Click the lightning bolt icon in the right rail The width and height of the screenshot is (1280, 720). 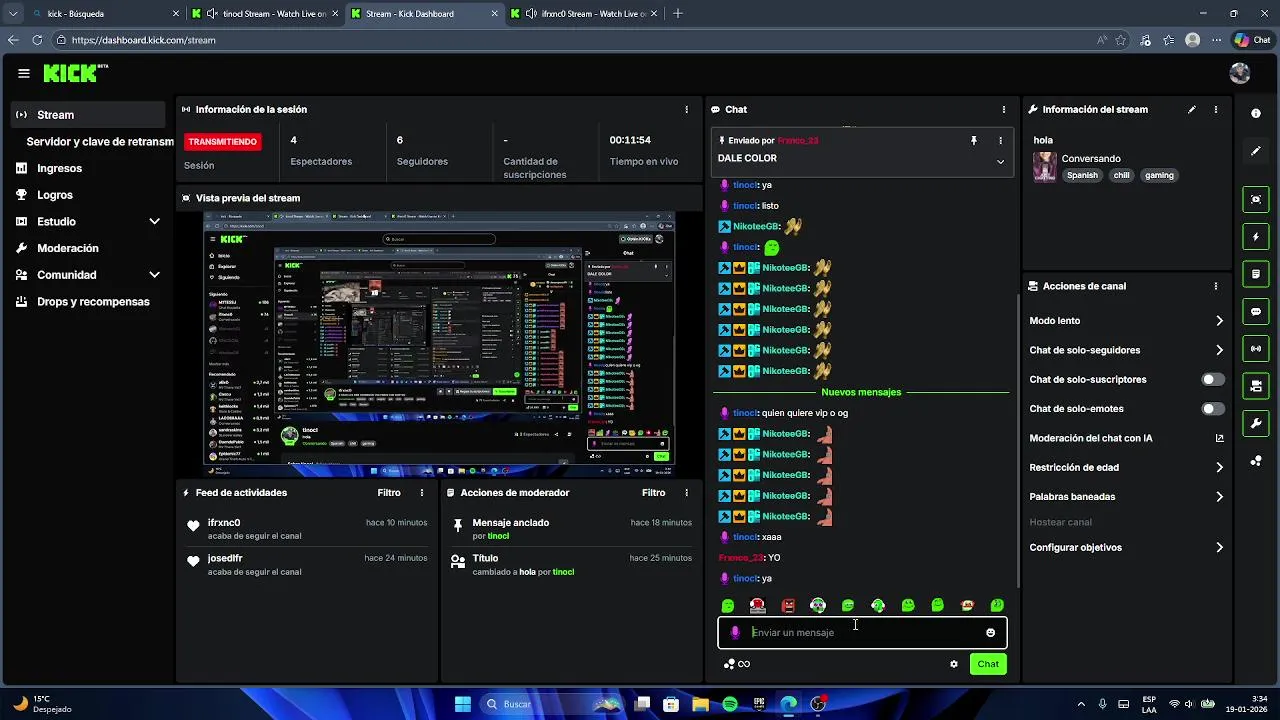pyautogui.click(x=1256, y=237)
